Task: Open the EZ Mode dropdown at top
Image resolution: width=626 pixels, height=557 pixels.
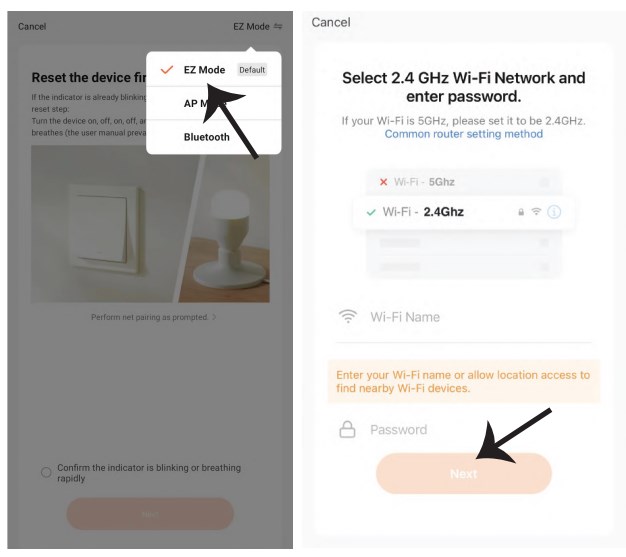Action: click(x=258, y=26)
